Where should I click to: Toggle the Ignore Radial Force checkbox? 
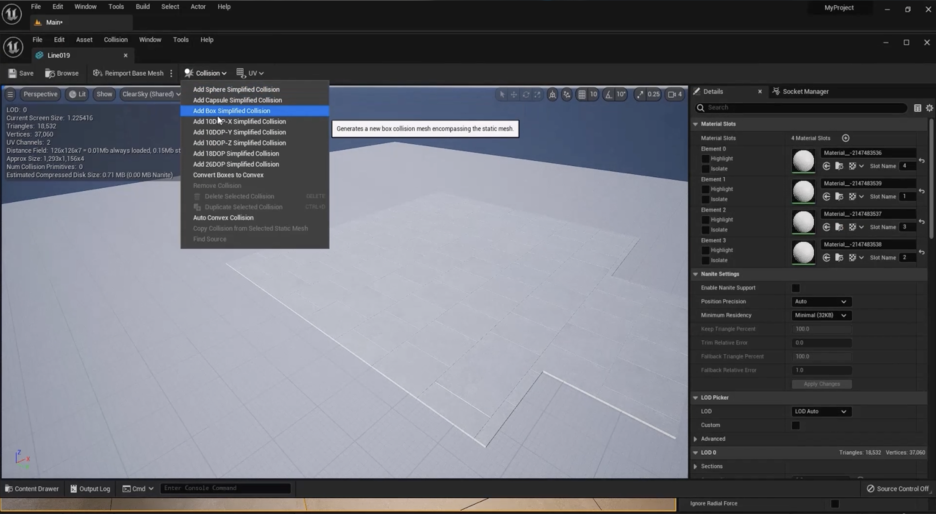point(835,504)
